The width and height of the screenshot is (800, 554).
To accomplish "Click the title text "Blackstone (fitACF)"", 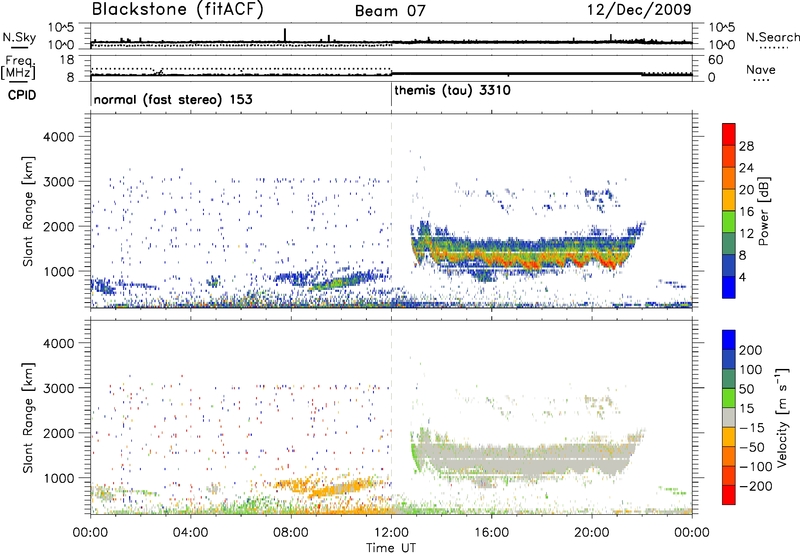I will (x=178, y=10).
